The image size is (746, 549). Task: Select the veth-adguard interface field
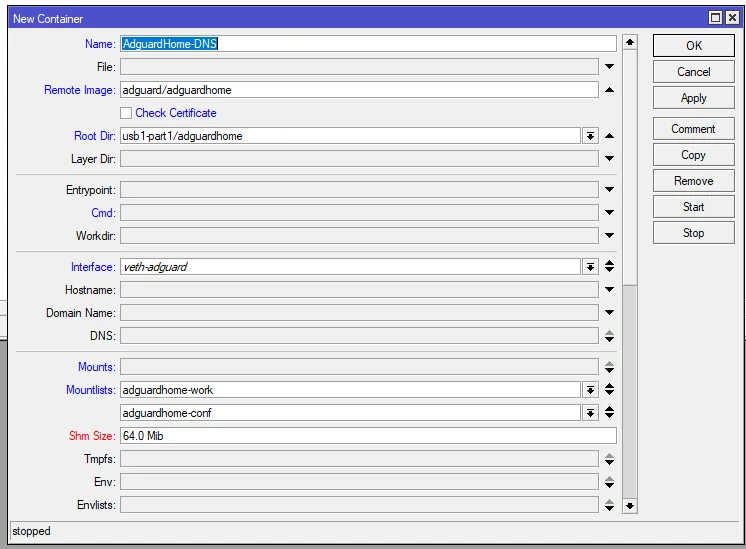click(350, 267)
